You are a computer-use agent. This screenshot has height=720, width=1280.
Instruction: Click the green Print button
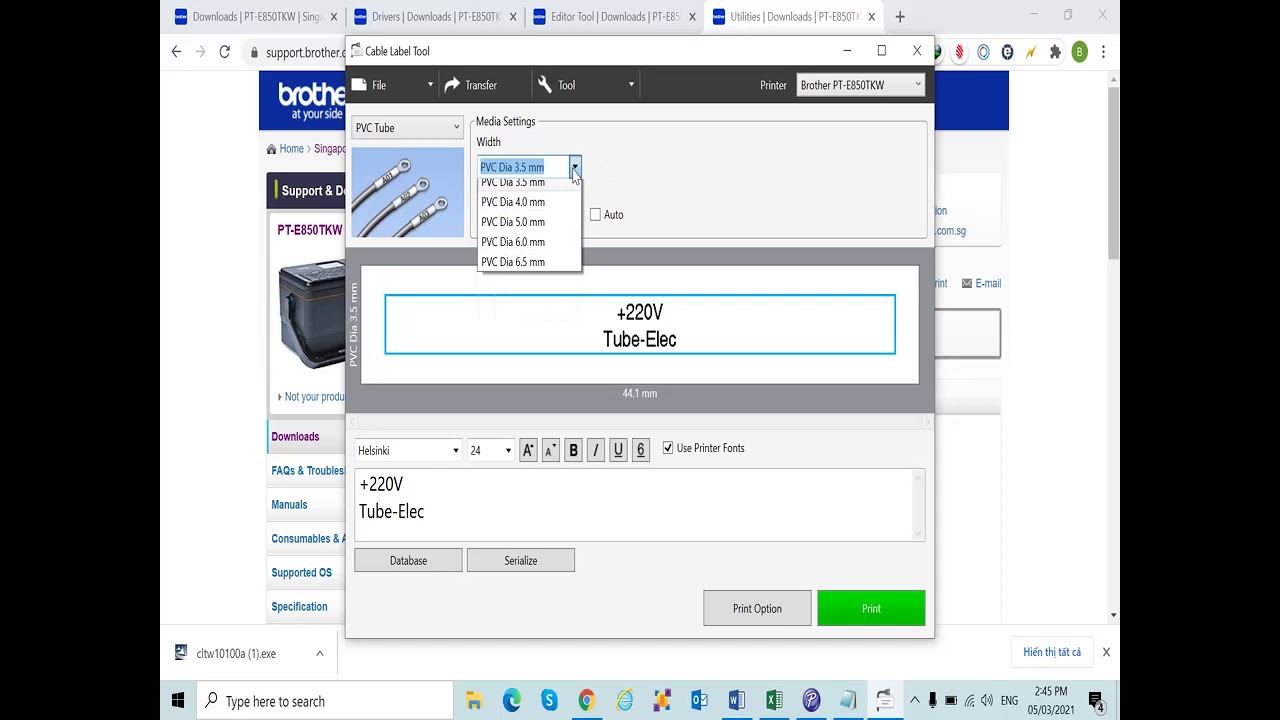click(x=871, y=608)
